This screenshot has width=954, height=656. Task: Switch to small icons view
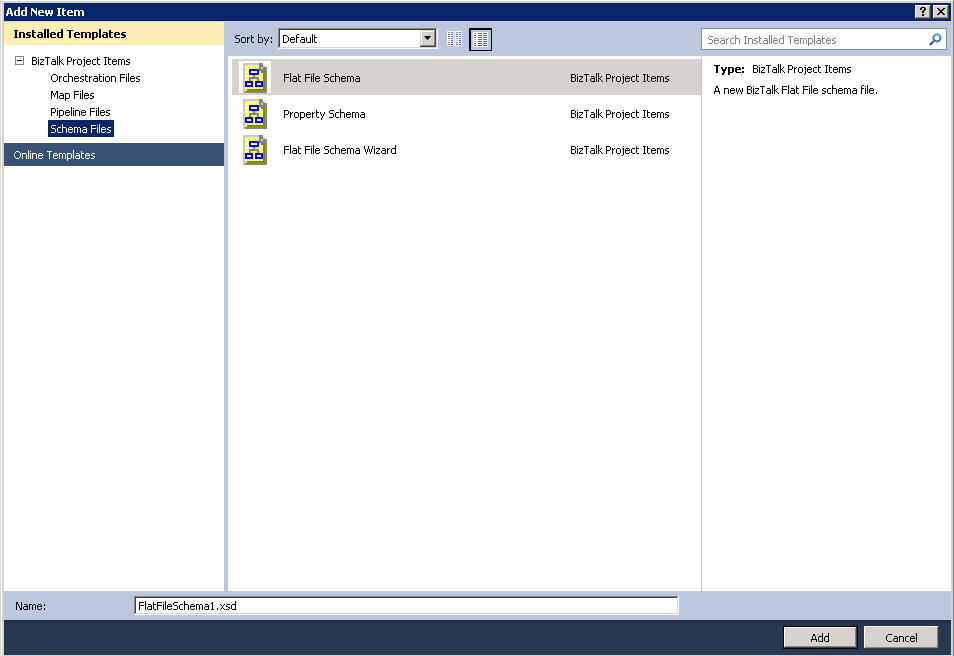coord(455,39)
